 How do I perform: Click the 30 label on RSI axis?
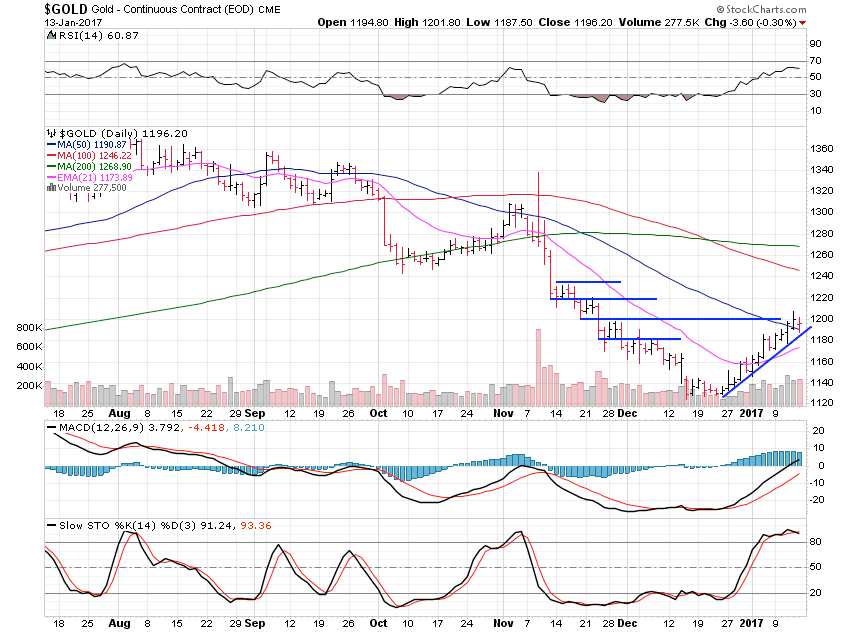[815, 94]
